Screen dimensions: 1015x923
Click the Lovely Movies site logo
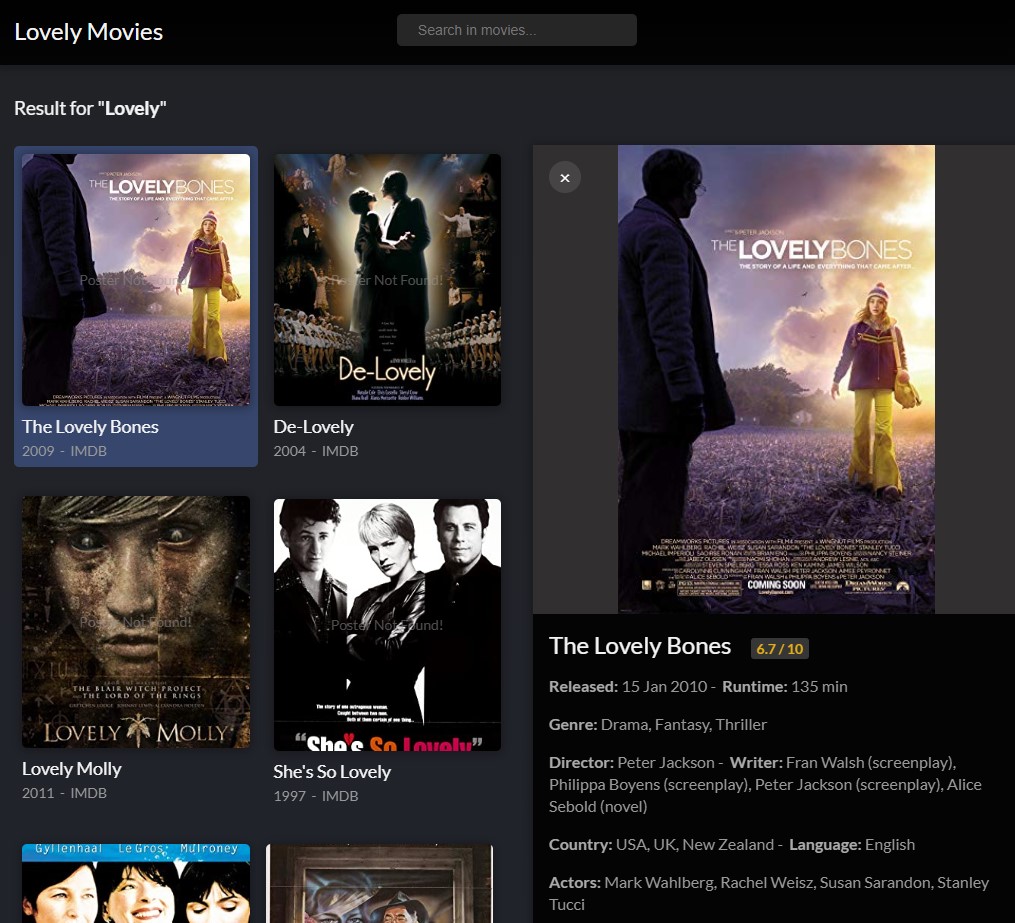[x=88, y=31]
